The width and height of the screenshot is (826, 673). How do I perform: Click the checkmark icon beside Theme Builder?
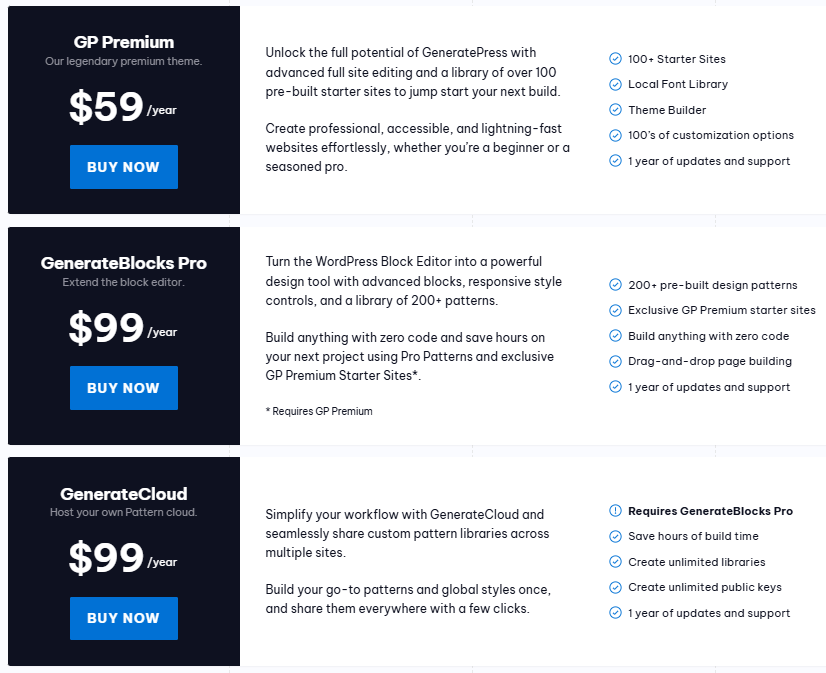[x=615, y=110]
